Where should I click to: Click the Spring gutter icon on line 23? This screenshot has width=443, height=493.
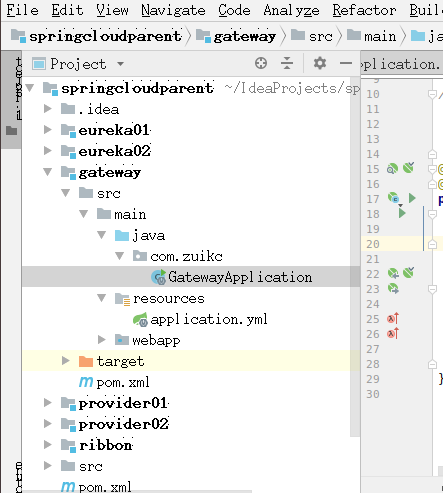click(393, 288)
